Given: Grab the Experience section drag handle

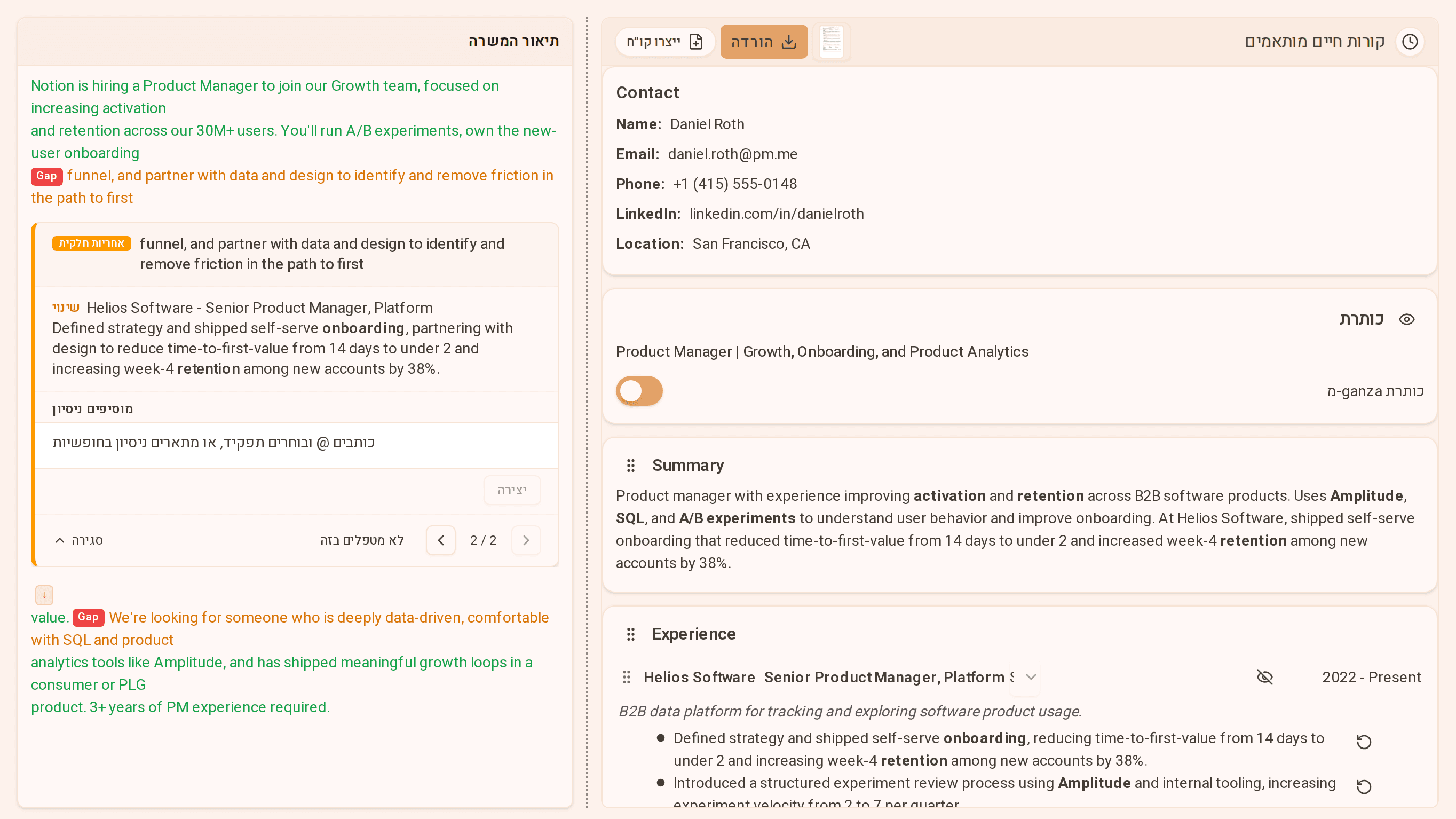Looking at the screenshot, I should (631, 634).
